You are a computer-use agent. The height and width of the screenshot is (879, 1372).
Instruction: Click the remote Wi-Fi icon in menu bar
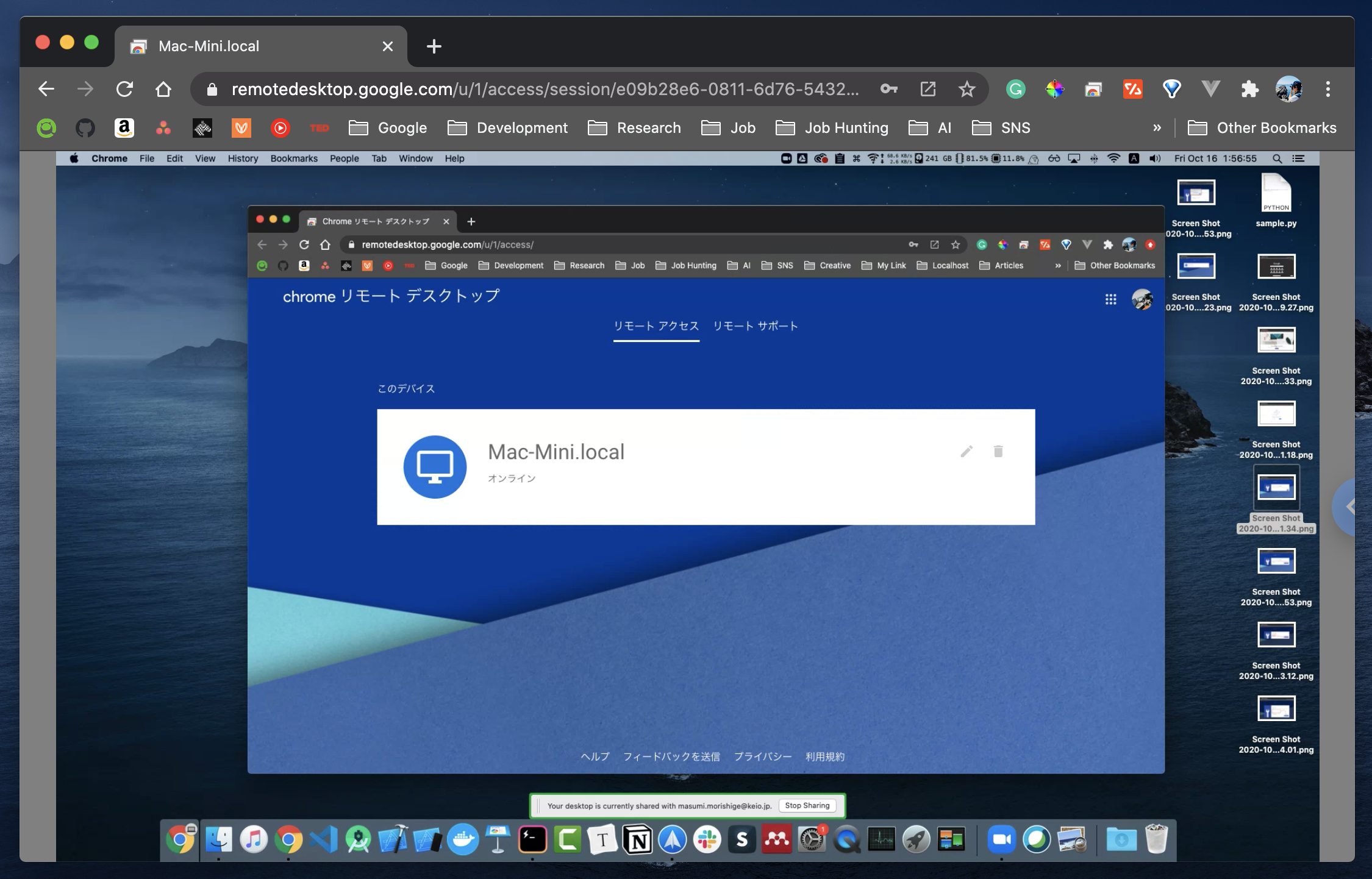[1113, 158]
